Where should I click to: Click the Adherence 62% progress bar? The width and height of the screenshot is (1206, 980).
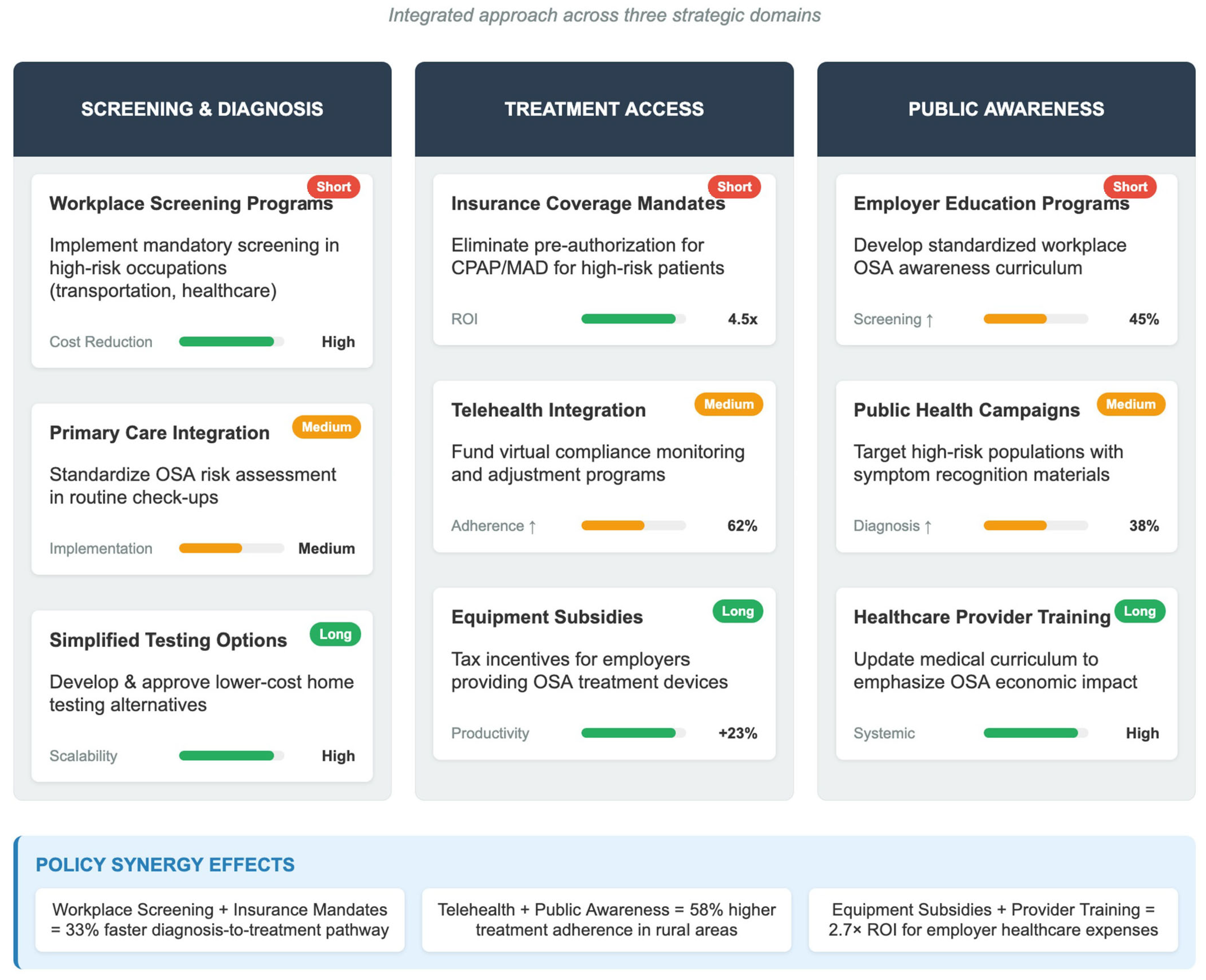(633, 526)
